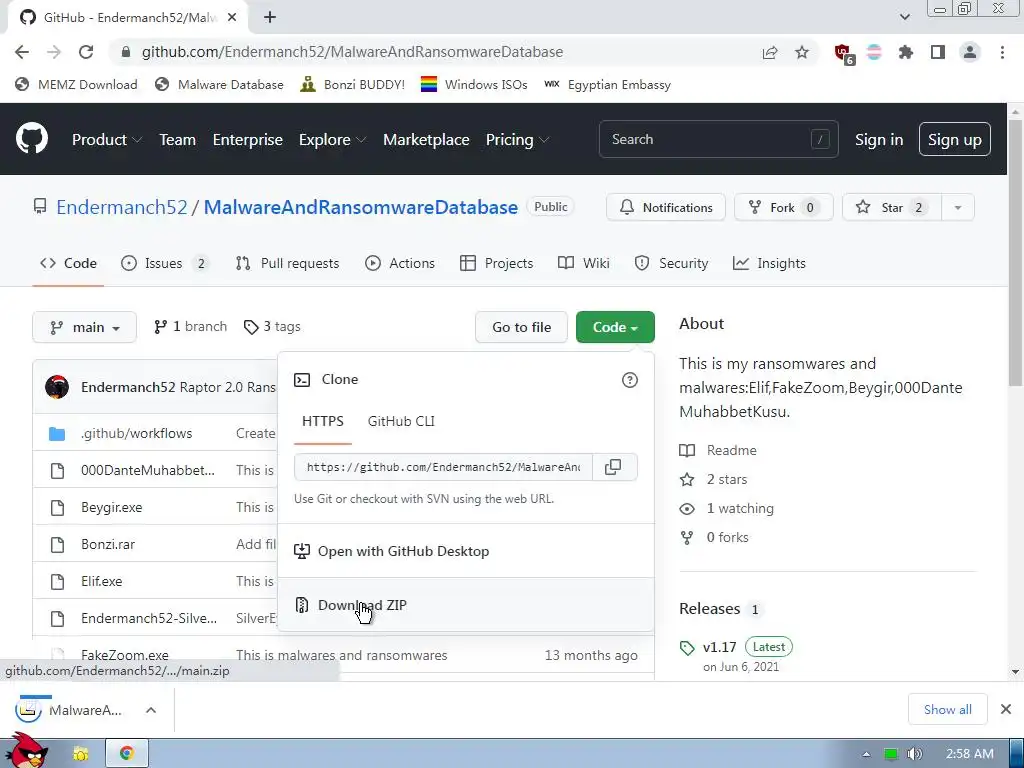Viewport: 1024px width, 768px height.
Task: Click the Sign up button
Action: [x=955, y=139]
